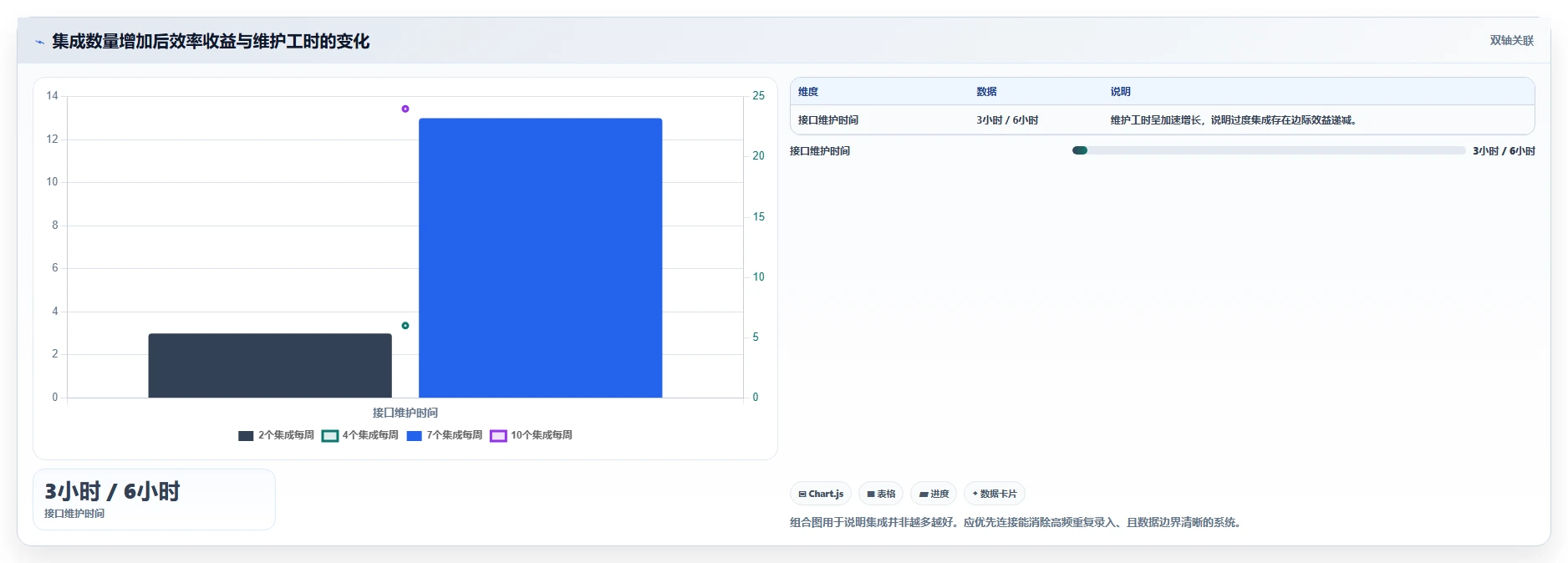Click the 接口维护时间 caption in the data card
The image size is (1568, 563).
click(74, 514)
